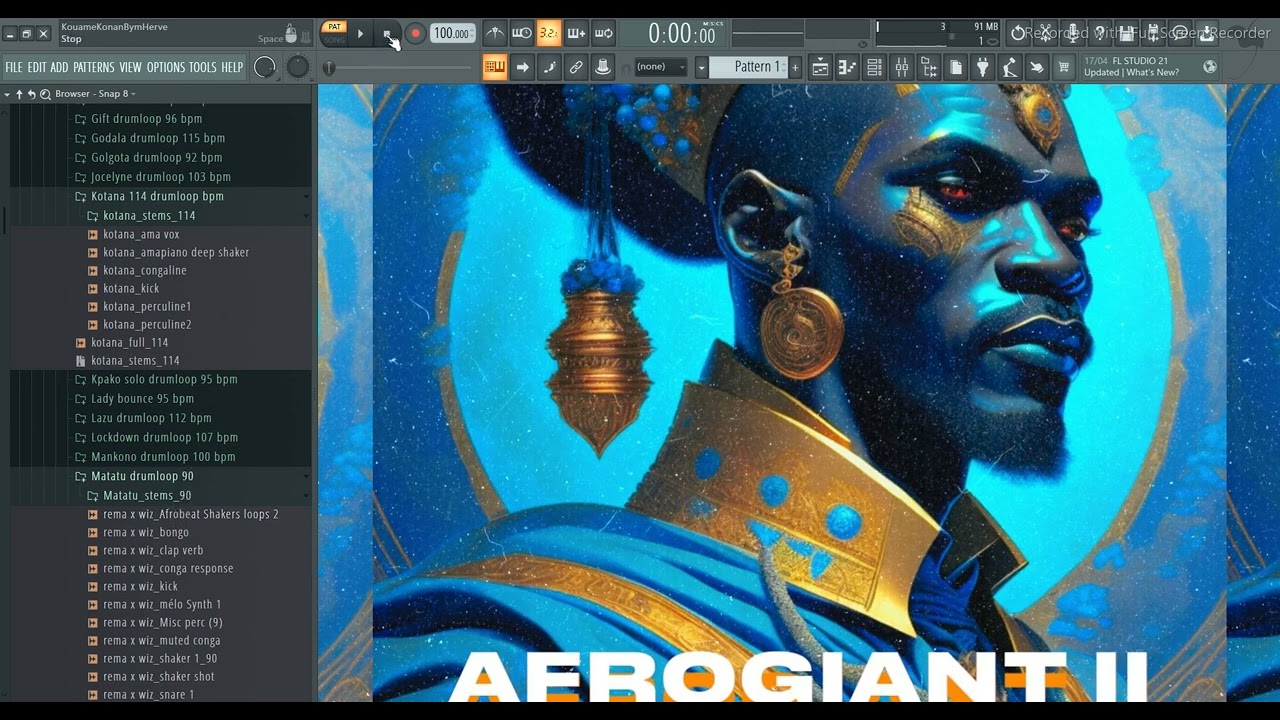Click the master volume knob
Image resolution: width=1280 pixels, height=720 pixels.
click(265, 67)
